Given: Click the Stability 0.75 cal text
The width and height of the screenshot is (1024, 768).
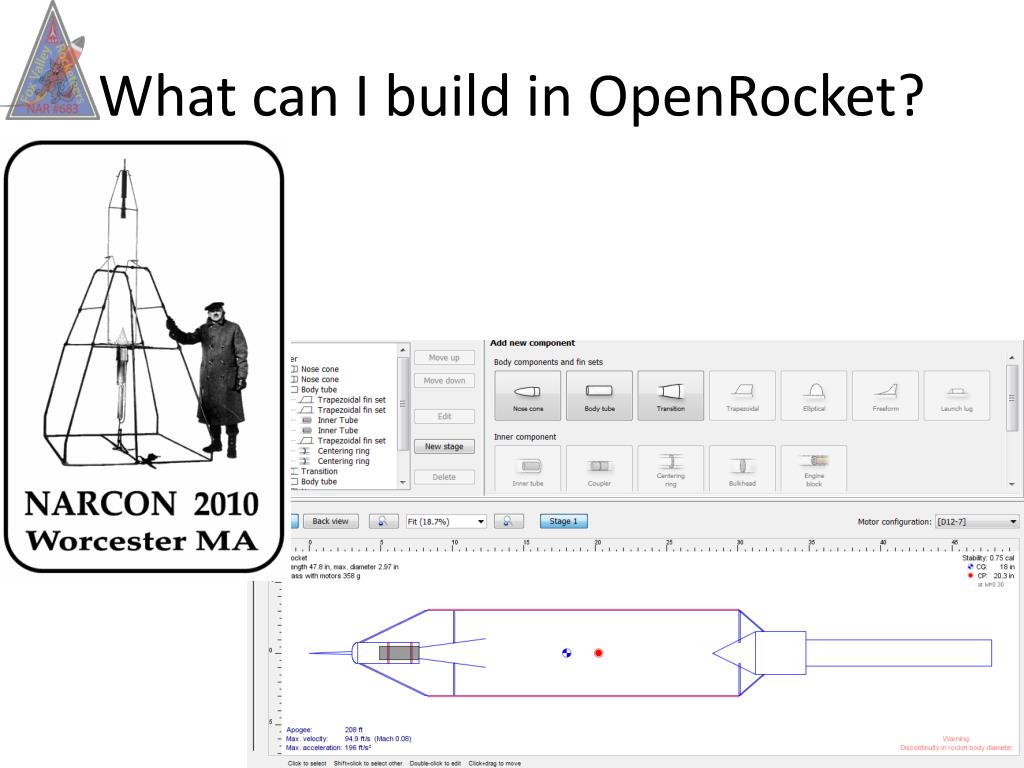Looking at the screenshot, I should [988, 558].
